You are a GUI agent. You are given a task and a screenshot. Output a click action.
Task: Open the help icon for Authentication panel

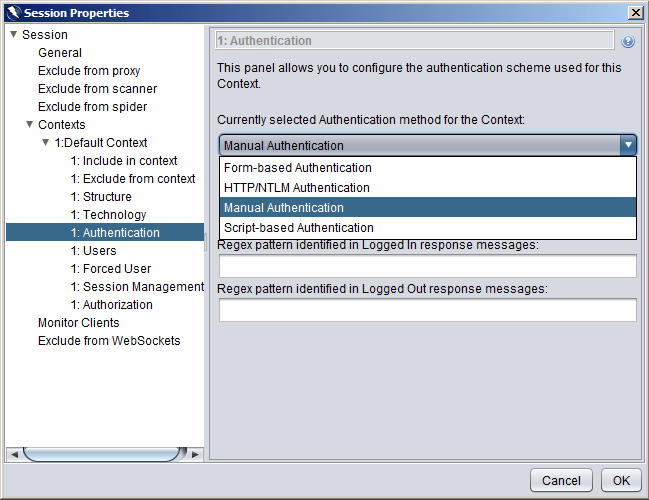click(627, 41)
